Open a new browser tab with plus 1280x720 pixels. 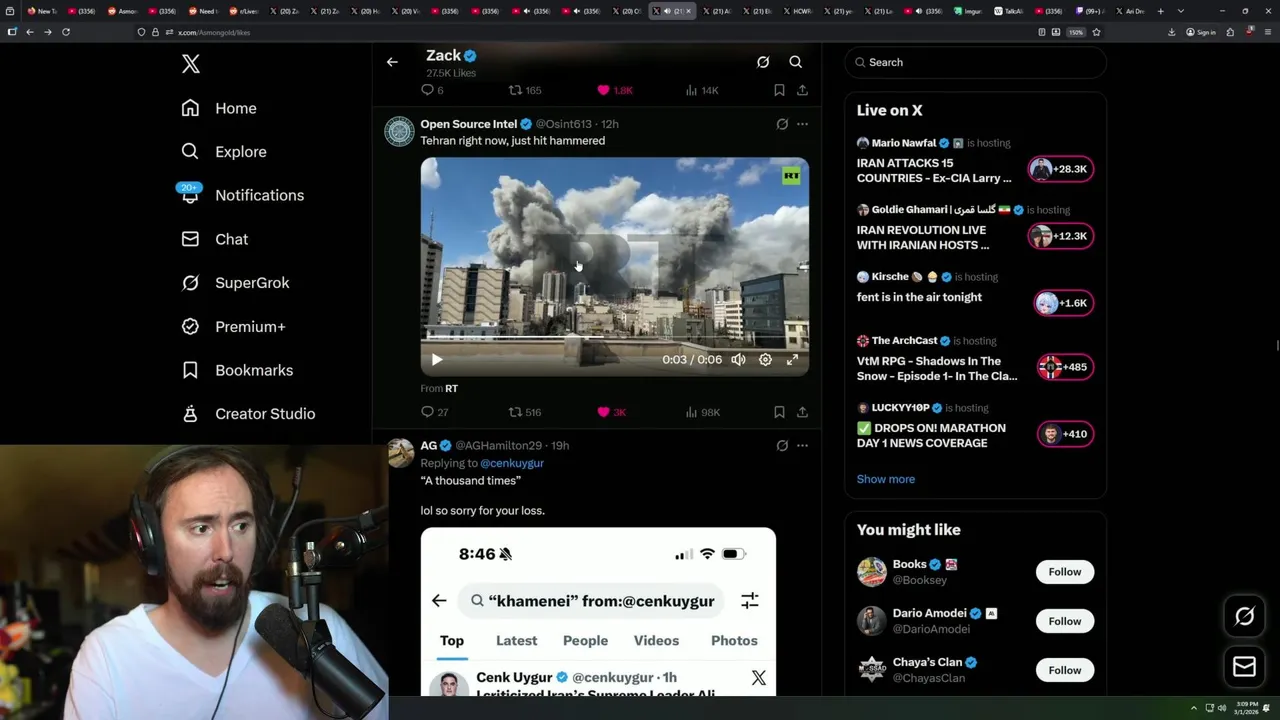[1160, 11]
